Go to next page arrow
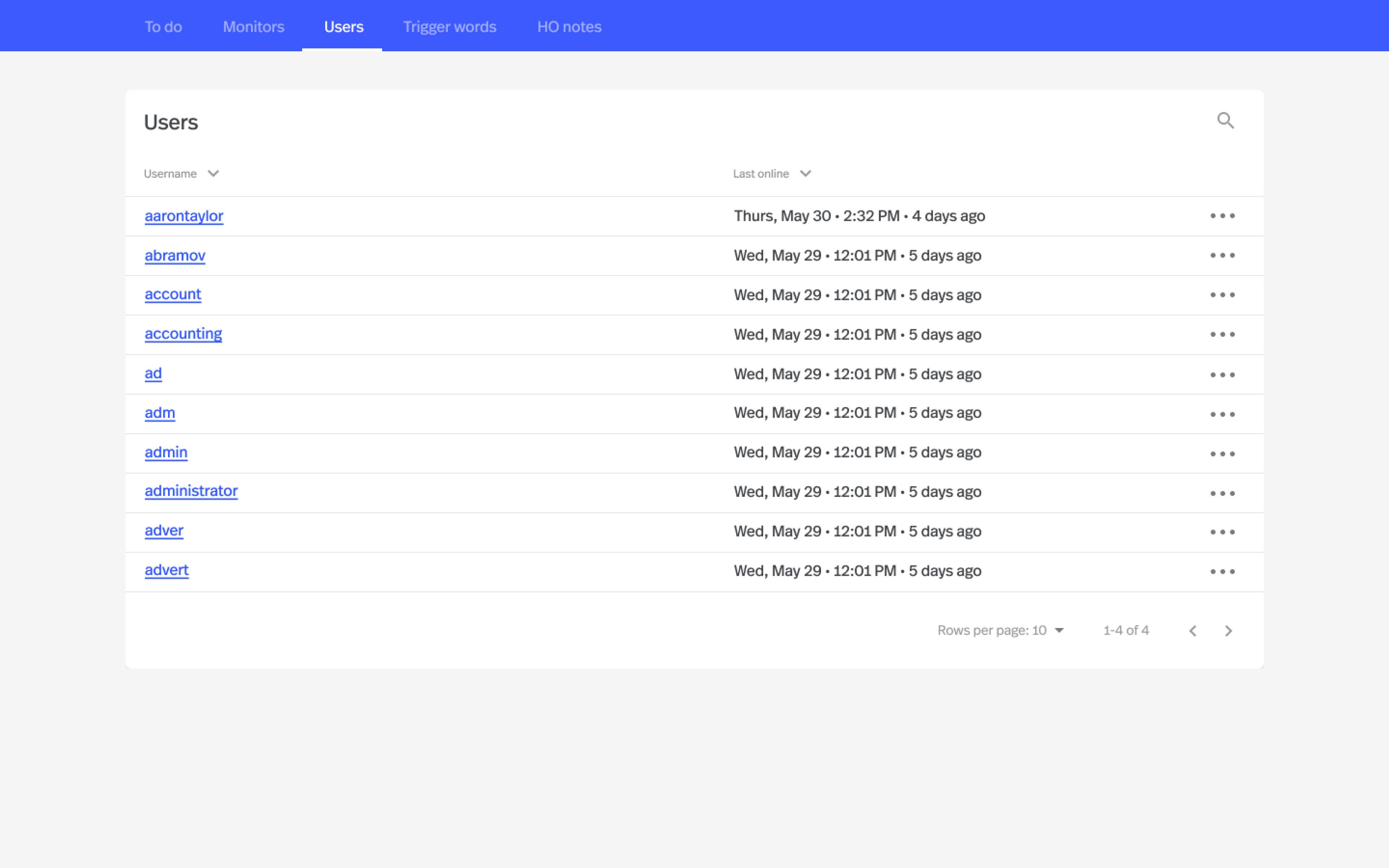Viewport: 1389px width, 868px height. 1228,631
